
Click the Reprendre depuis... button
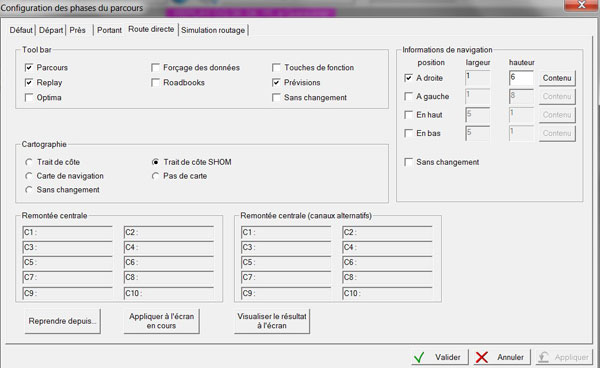click(62, 321)
